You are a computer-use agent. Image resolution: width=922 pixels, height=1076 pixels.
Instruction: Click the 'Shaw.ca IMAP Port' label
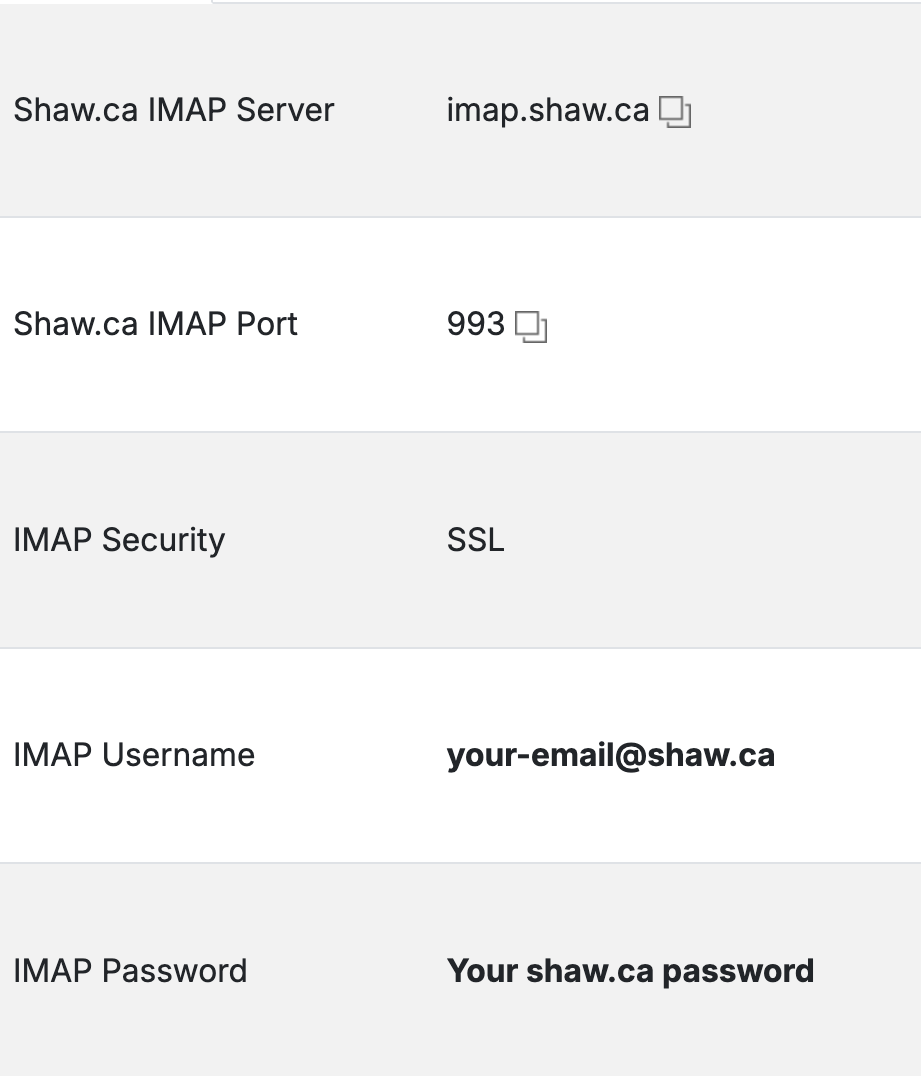tap(156, 324)
